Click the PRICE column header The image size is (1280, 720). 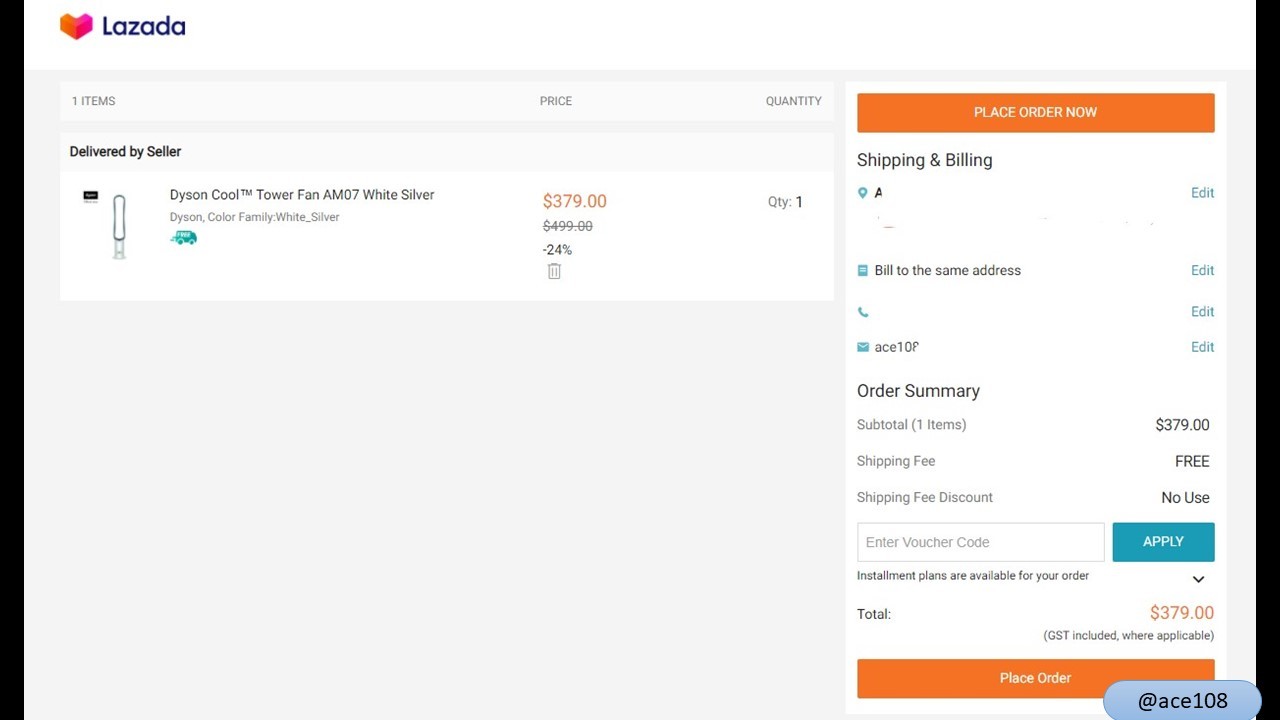click(556, 101)
